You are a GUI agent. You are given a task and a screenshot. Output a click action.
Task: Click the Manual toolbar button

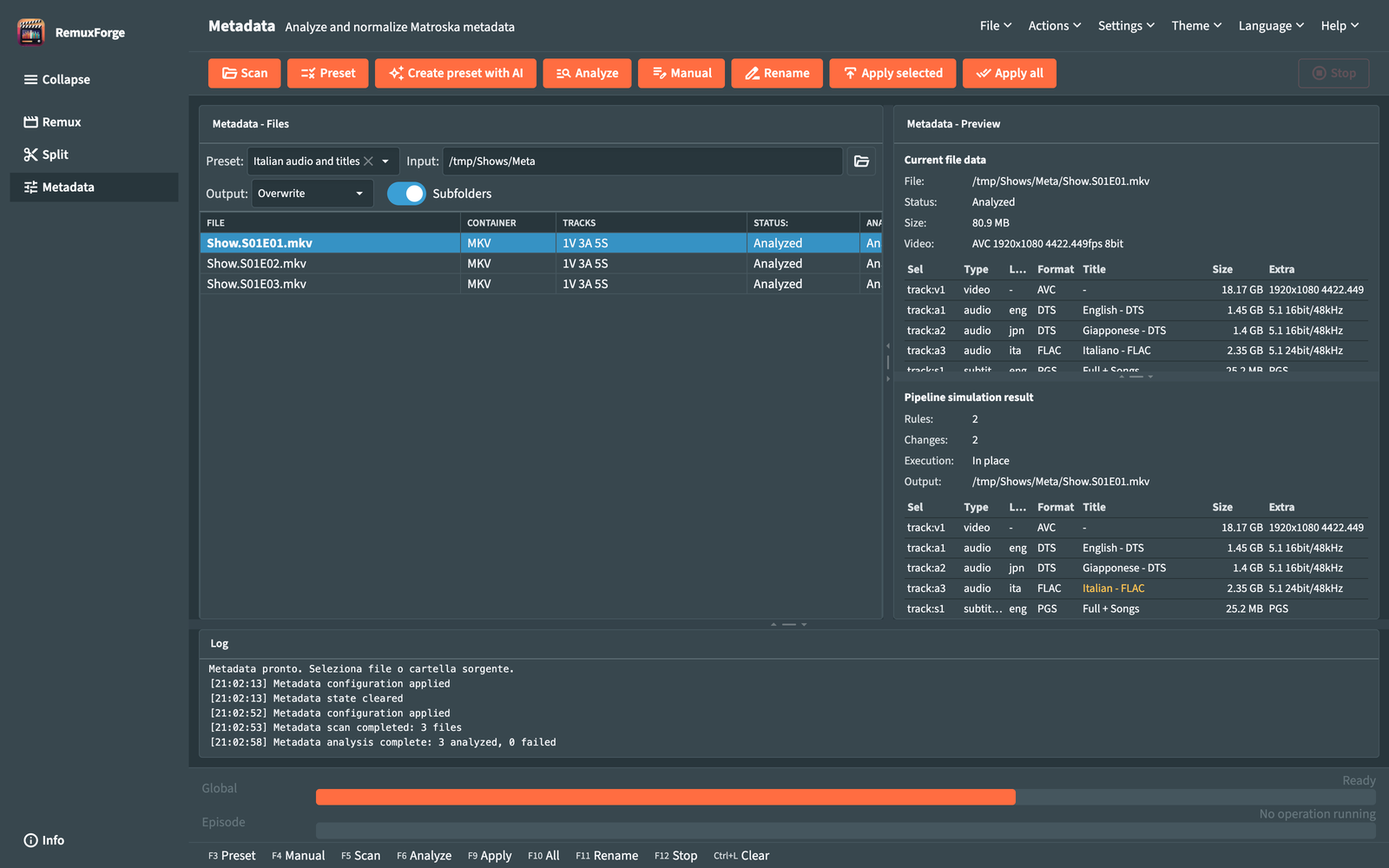[x=681, y=73]
